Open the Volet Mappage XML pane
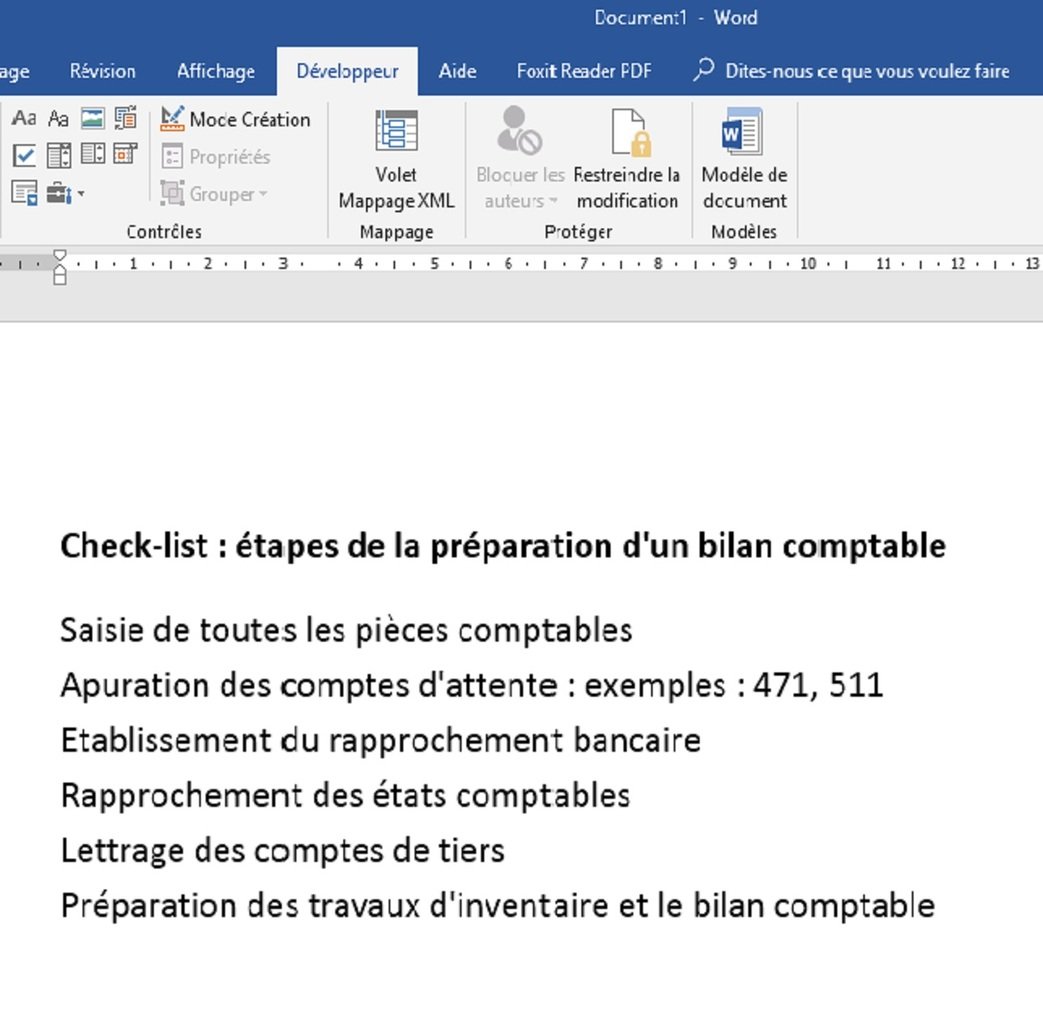 pyautogui.click(x=396, y=160)
